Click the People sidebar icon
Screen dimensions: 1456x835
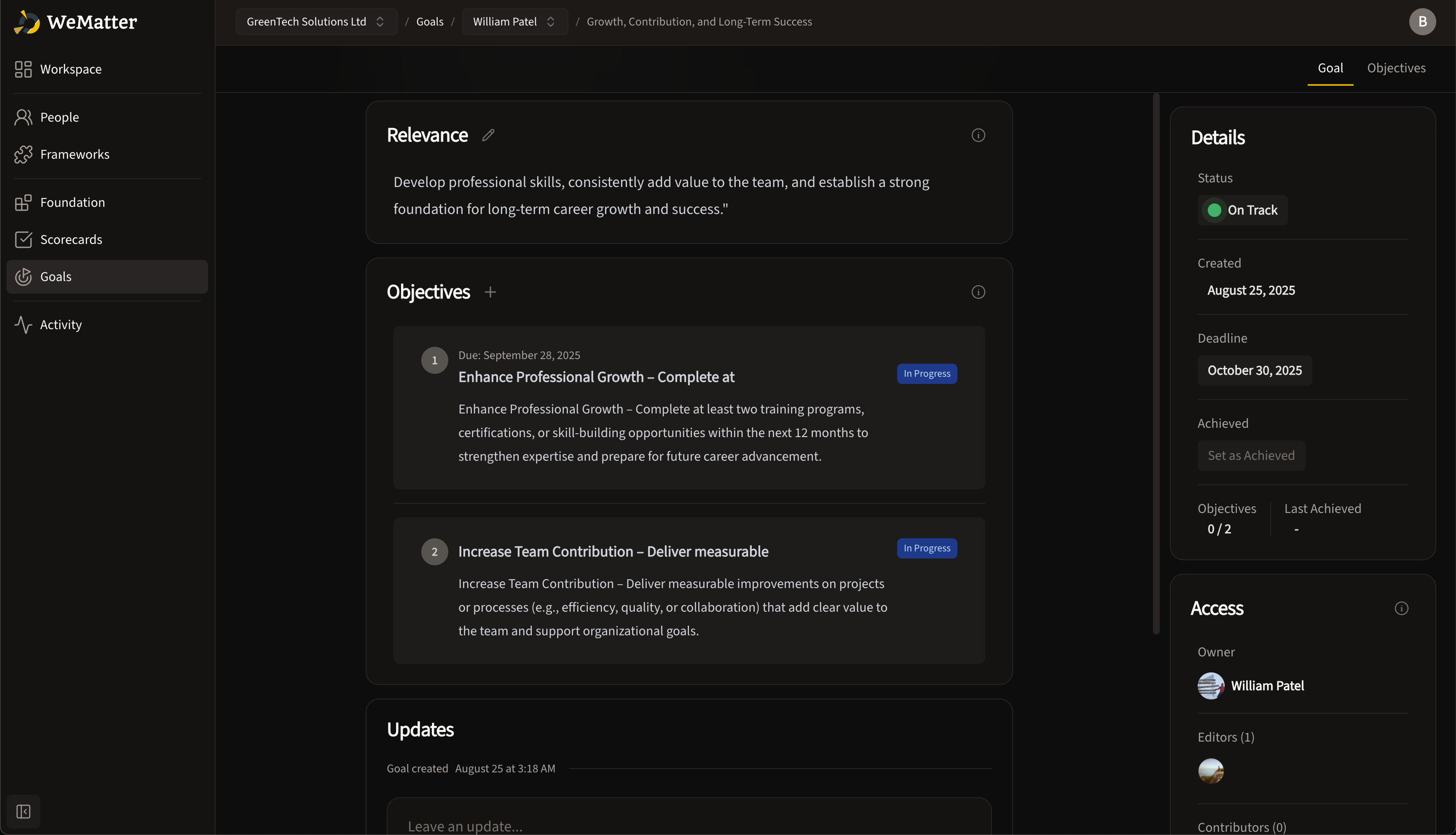coord(23,117)
